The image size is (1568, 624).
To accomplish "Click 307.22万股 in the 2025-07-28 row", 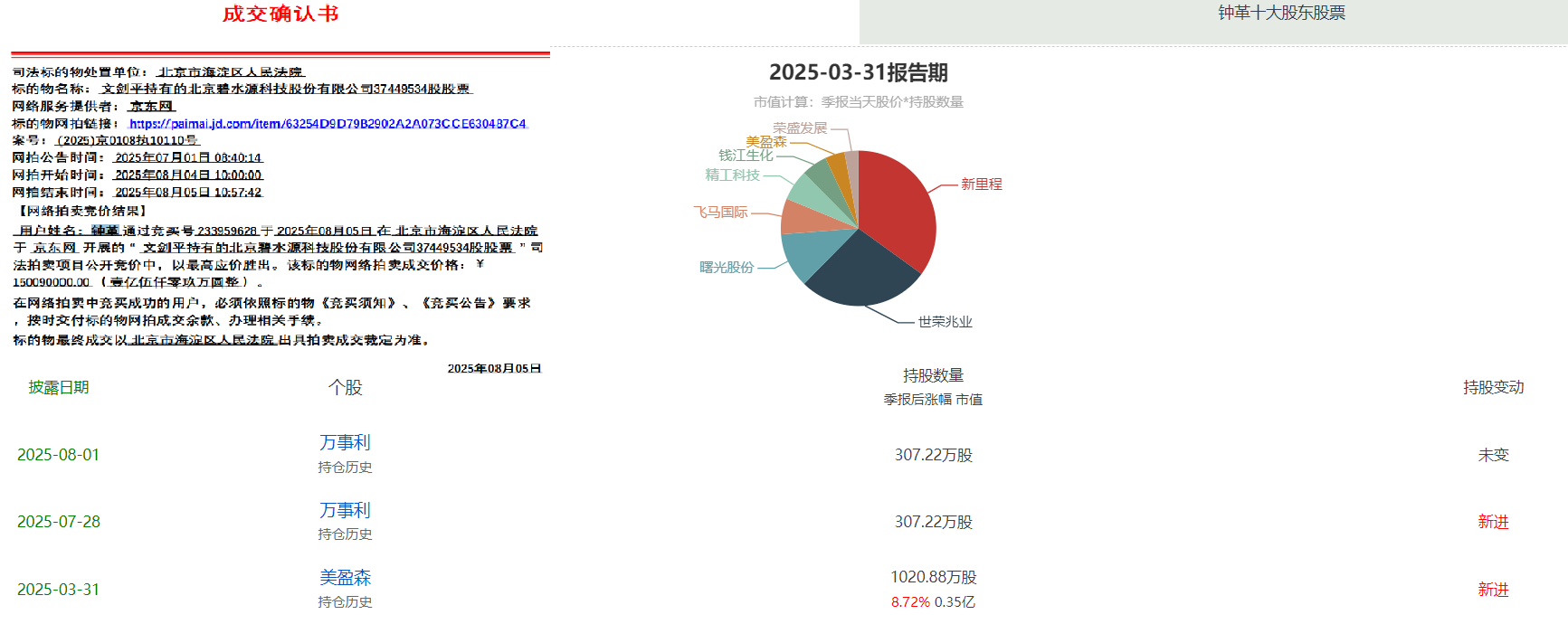I will (933, 522).
